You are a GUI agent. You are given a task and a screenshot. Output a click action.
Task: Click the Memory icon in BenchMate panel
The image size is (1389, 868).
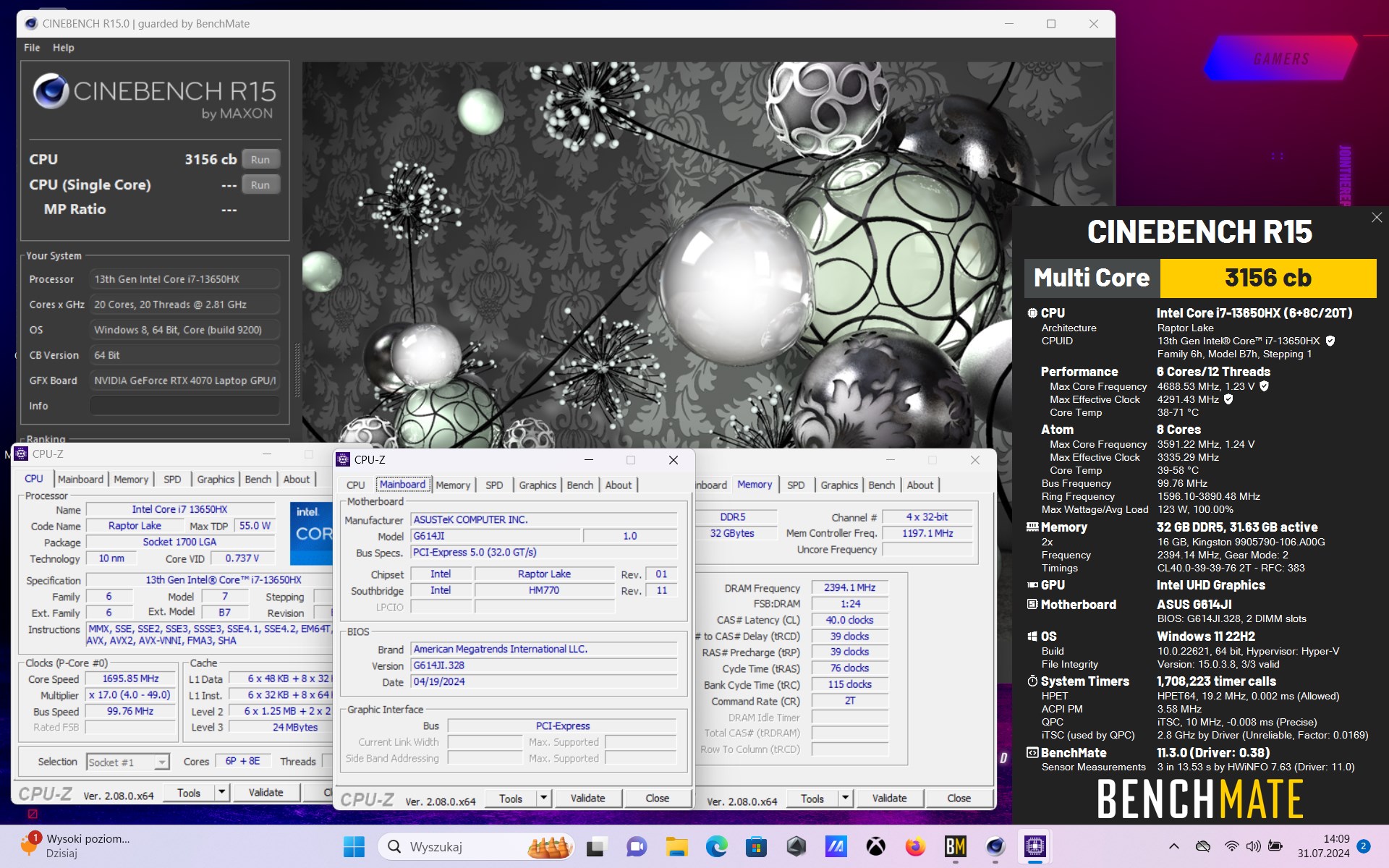[x=1032, y=527]
